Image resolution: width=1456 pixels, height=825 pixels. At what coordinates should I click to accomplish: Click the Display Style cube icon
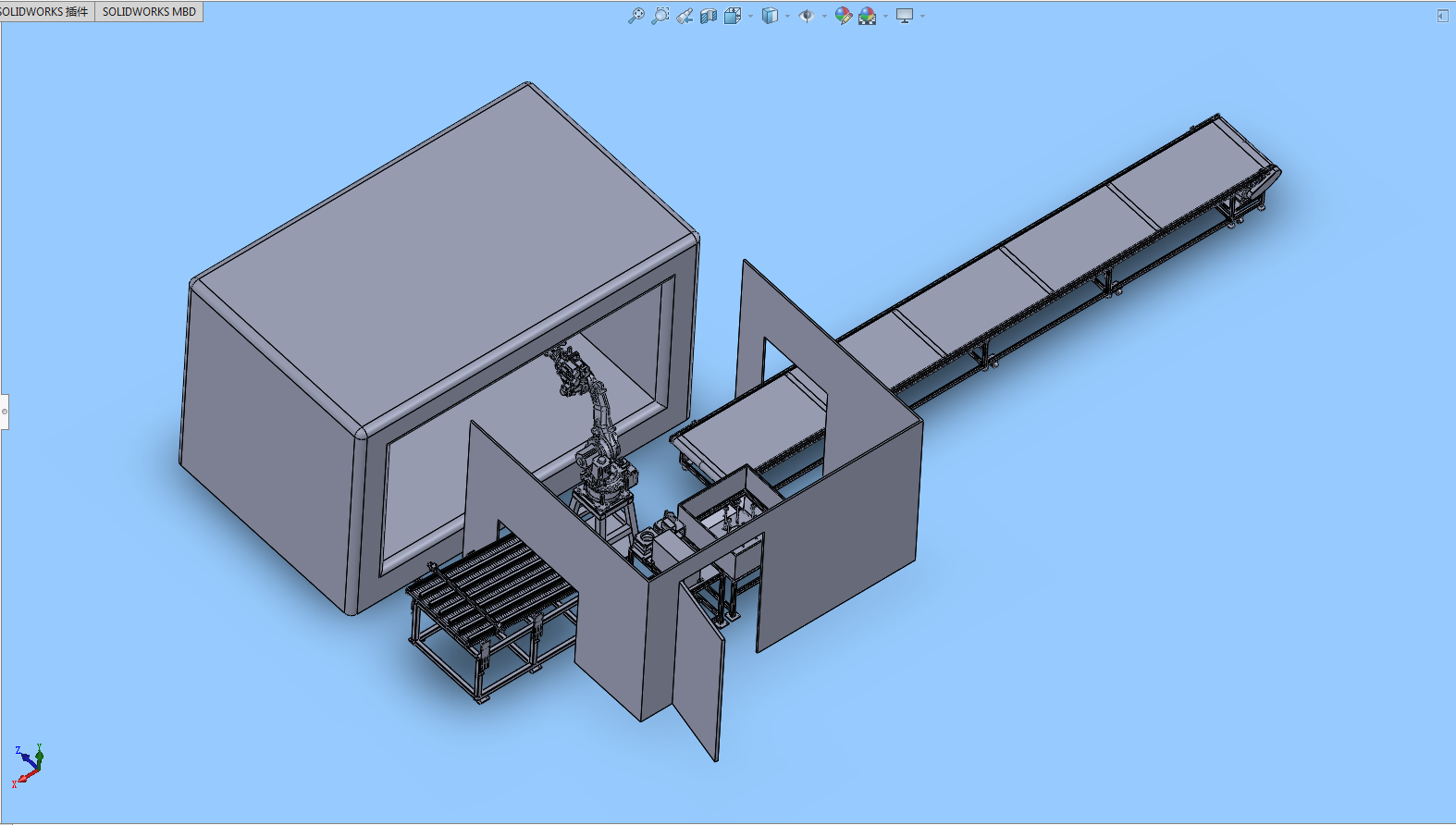770,16
